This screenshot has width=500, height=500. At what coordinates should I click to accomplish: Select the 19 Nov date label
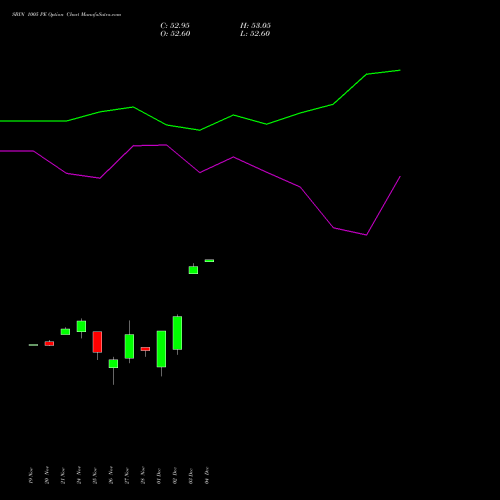[31, 475]
